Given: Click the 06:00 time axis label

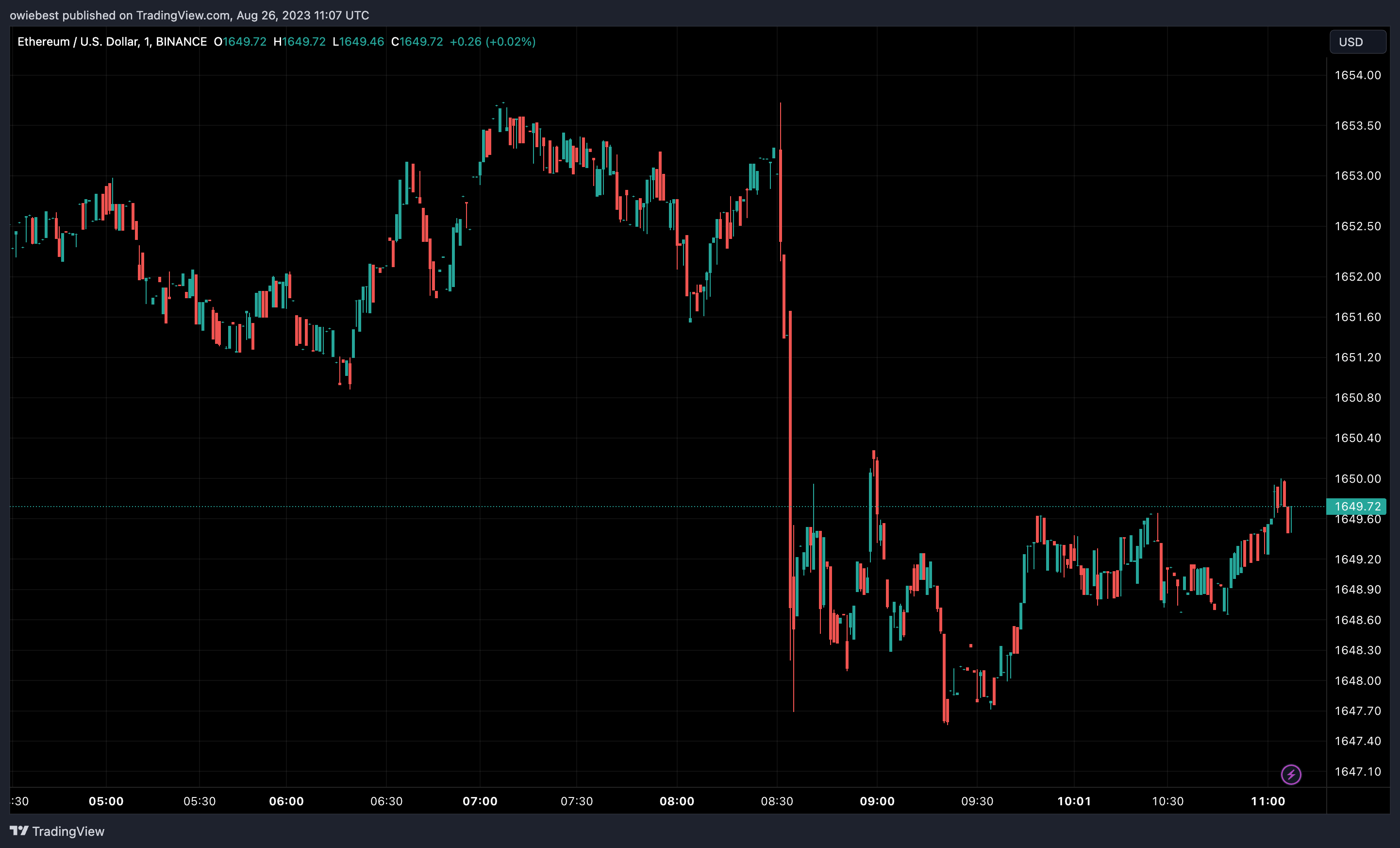Looking at the screenshot, I should 286,801.
